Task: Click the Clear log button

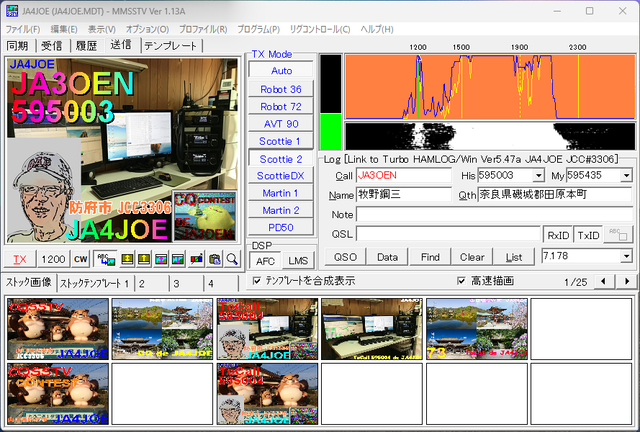Action: 472,257
